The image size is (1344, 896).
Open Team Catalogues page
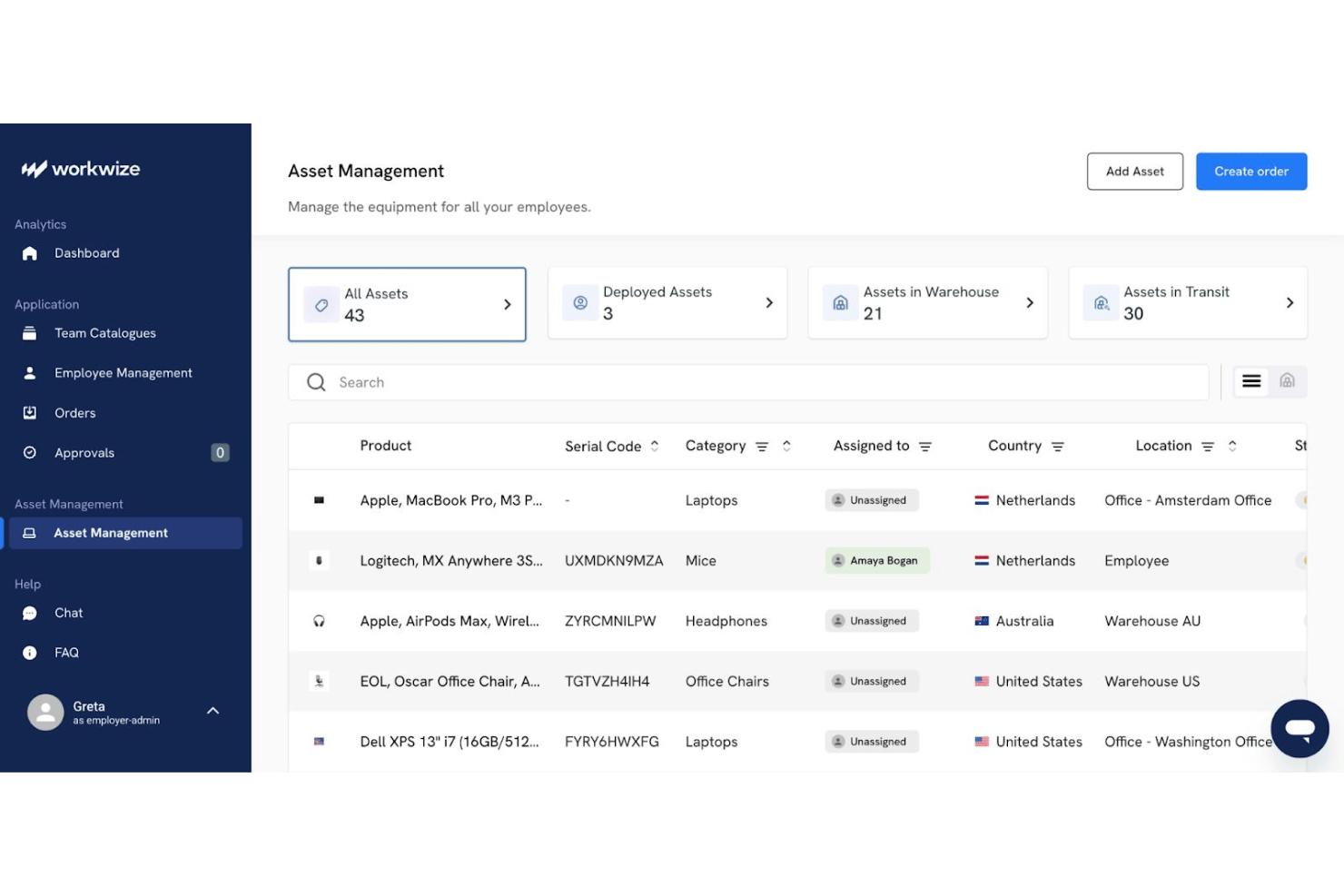coord(104,333)
